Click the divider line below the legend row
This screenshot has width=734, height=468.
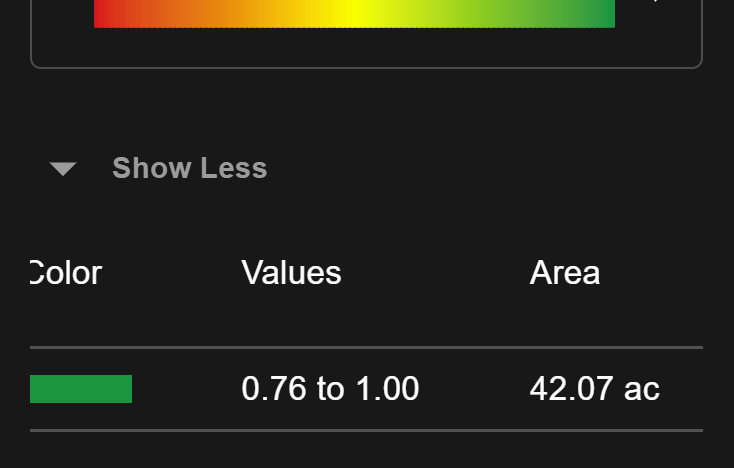[x=366, y=430]
